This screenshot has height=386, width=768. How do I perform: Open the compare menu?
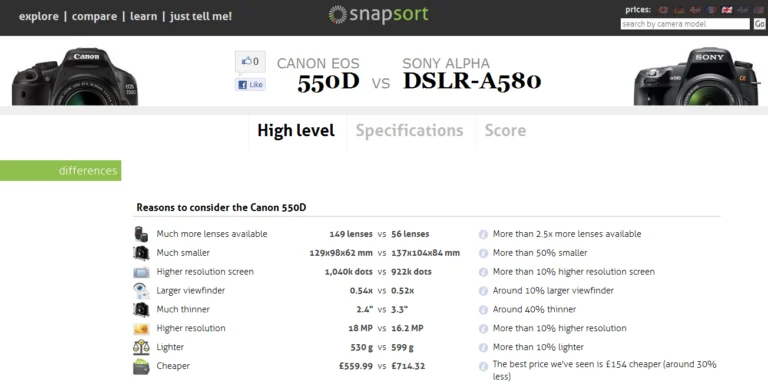coord(95,16)
